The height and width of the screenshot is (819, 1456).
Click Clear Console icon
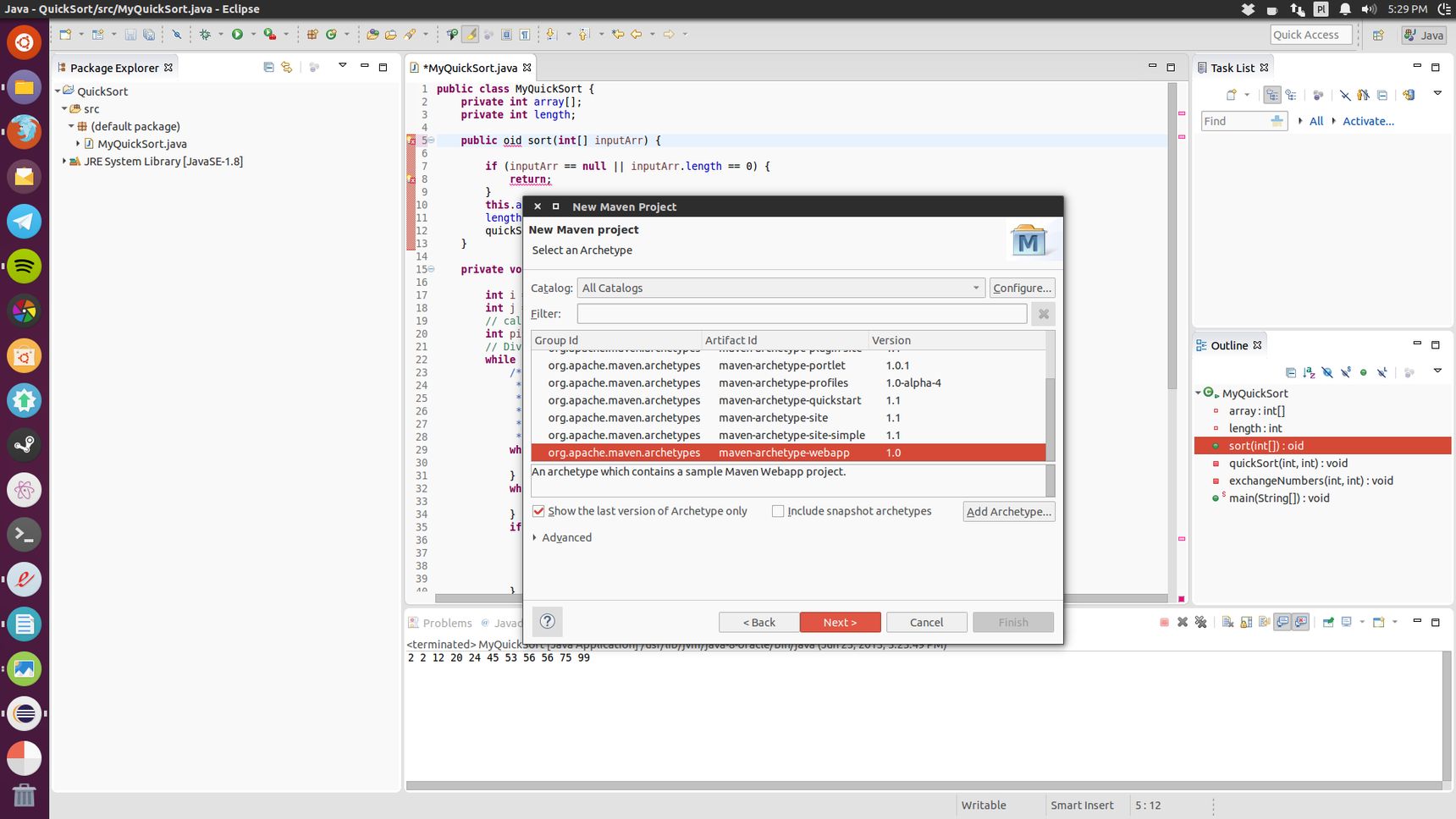click(x=1227, y=622)
